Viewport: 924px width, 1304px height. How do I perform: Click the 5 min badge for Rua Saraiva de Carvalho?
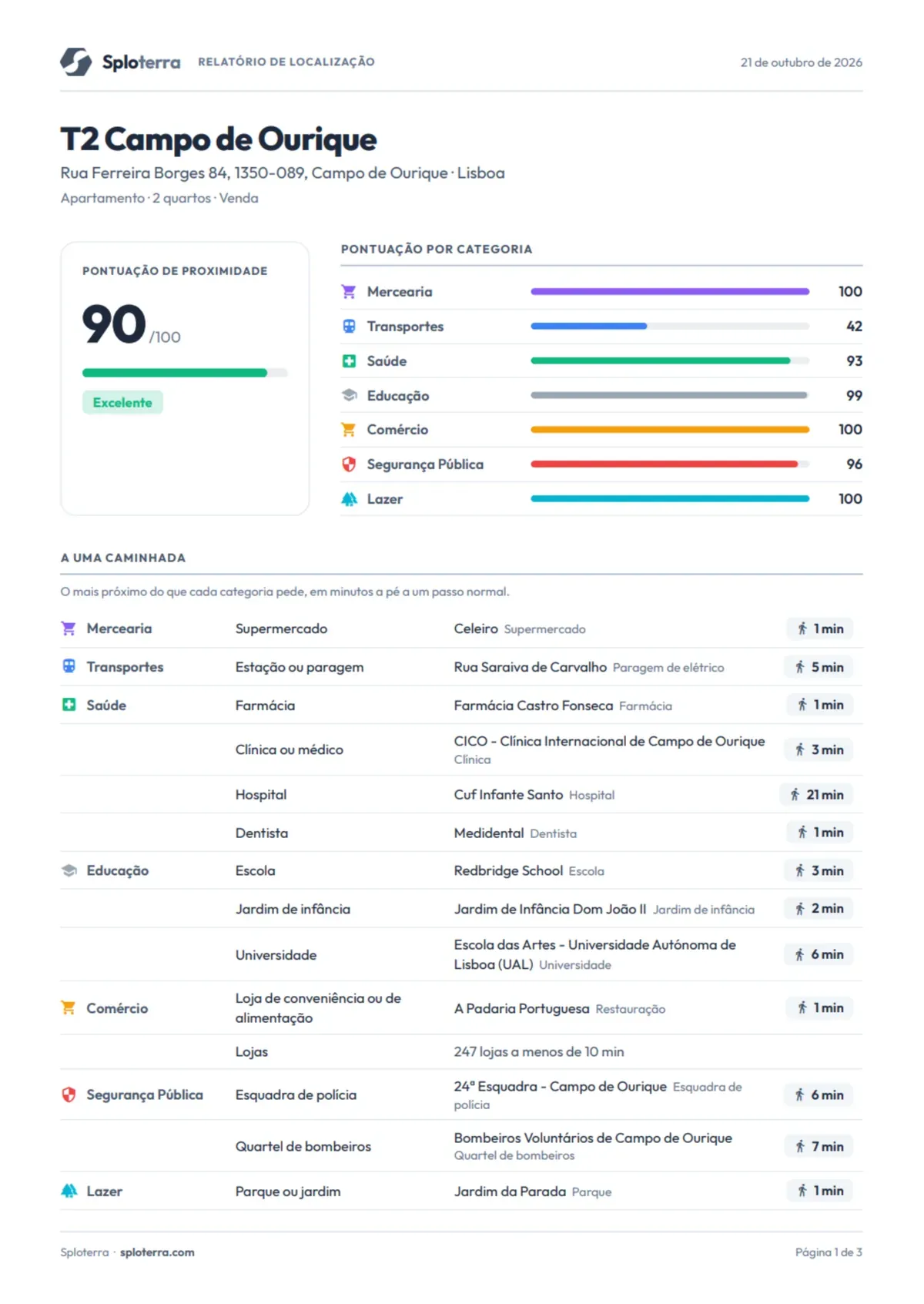click(819, 667)
